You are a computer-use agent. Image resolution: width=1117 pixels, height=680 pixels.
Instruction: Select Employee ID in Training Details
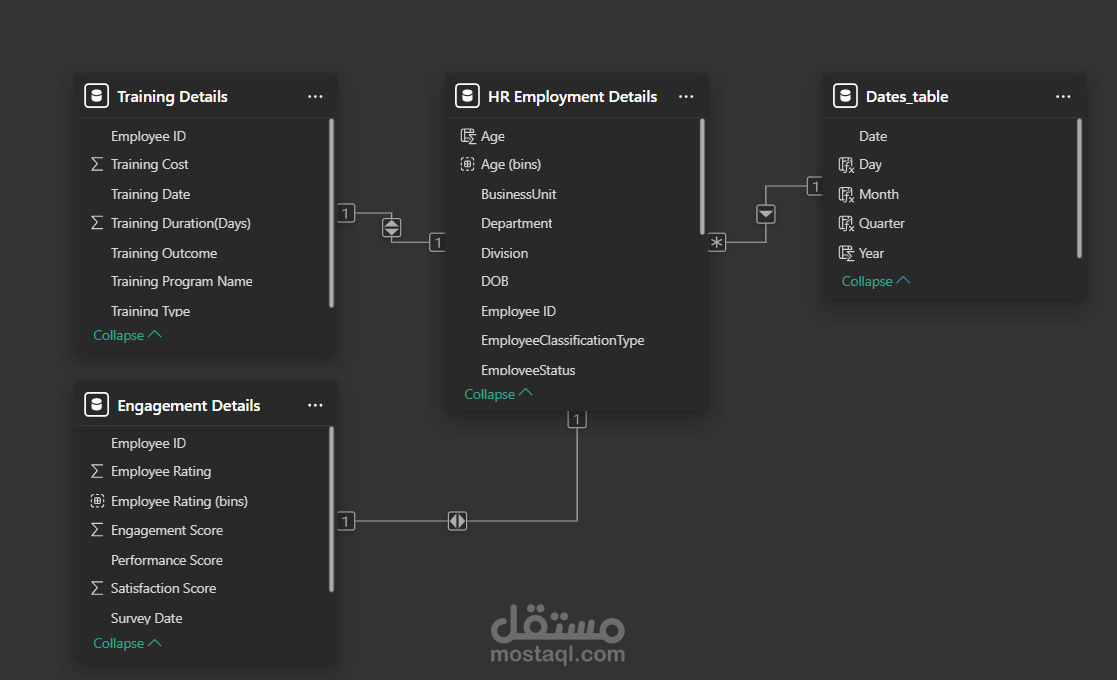click(148, 135)
